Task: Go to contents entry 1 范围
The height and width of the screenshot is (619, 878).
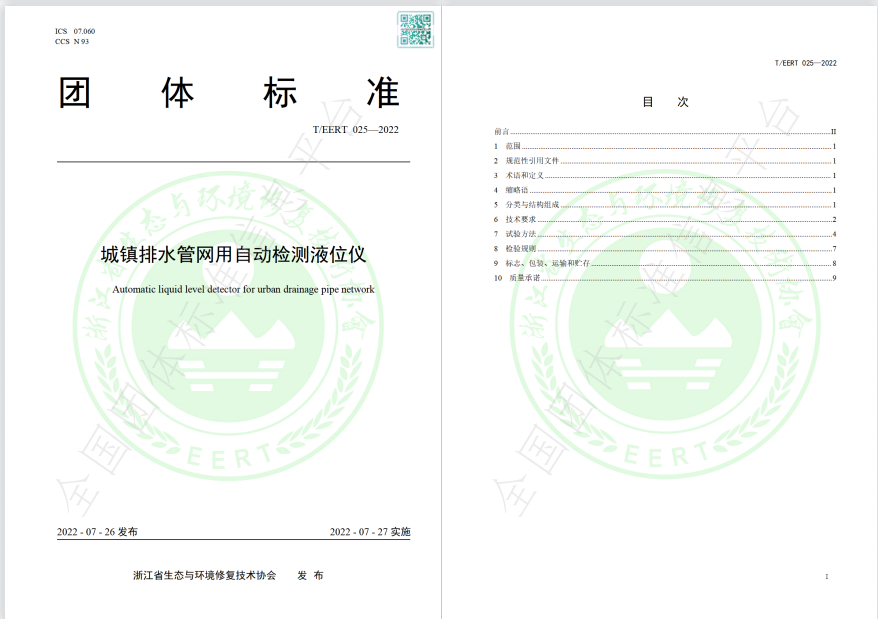Action: 665,146
